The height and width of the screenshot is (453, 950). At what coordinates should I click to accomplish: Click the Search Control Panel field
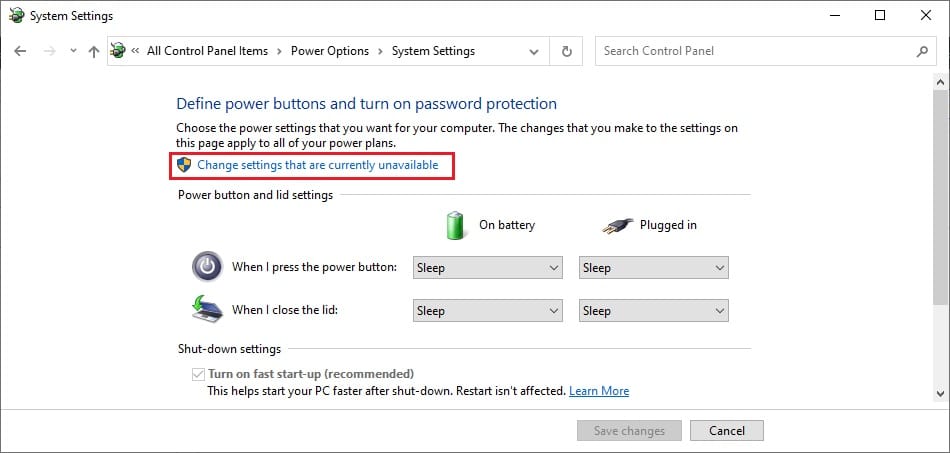[x=755, y=51]
